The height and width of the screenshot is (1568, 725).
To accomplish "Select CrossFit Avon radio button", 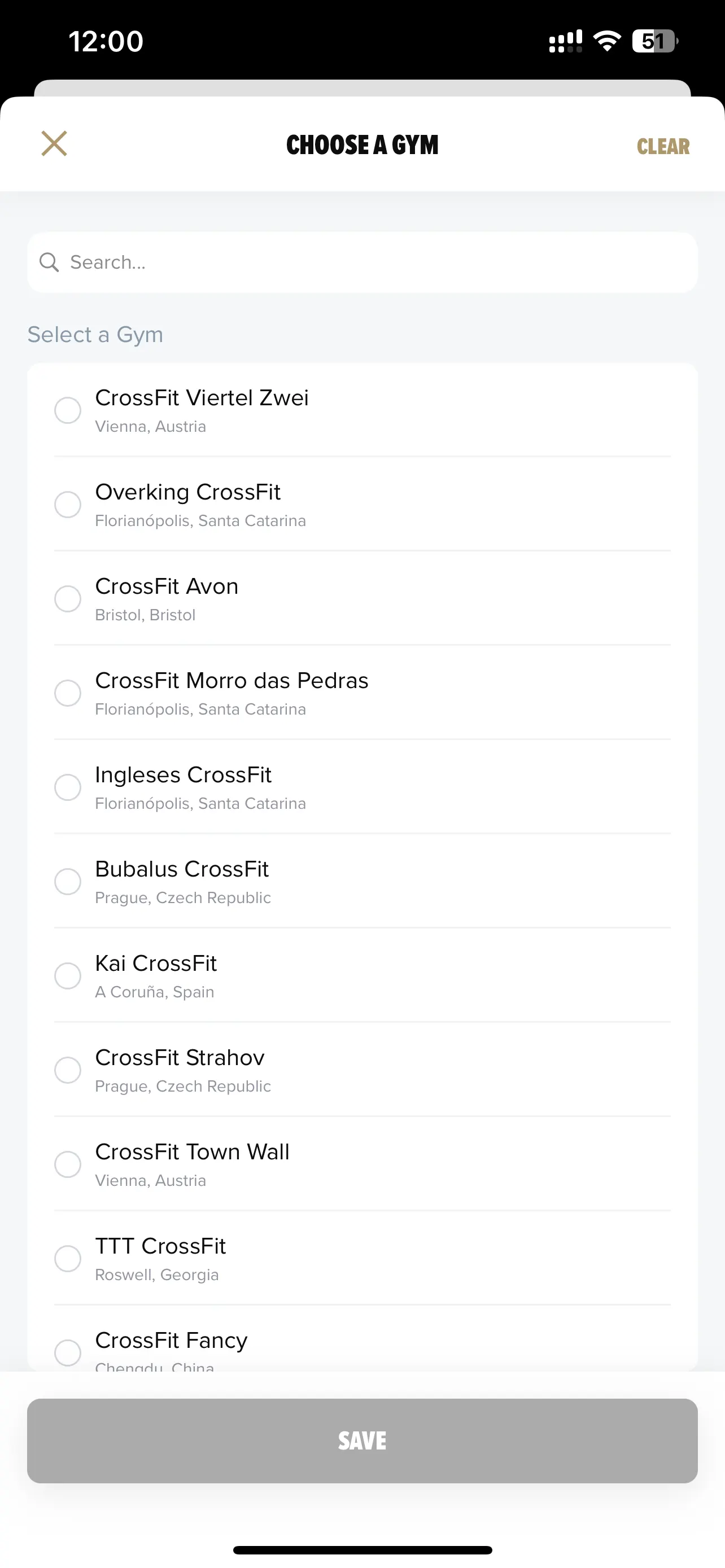I will pyautogui.click(x=68, y=599).
